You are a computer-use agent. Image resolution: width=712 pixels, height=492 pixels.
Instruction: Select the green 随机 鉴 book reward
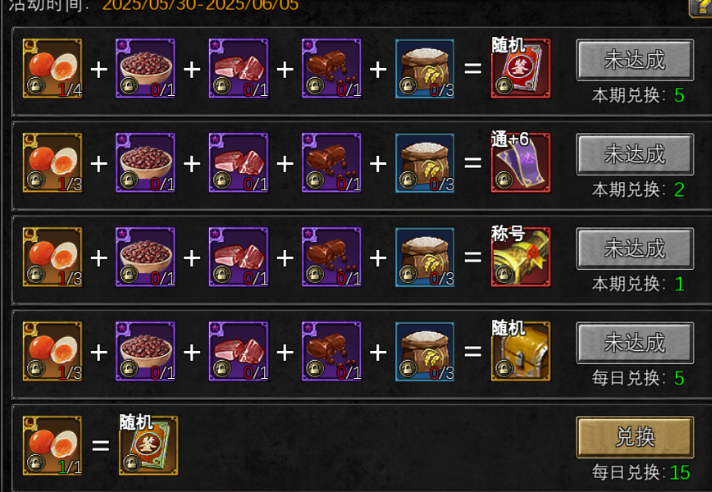click(148, 446)
